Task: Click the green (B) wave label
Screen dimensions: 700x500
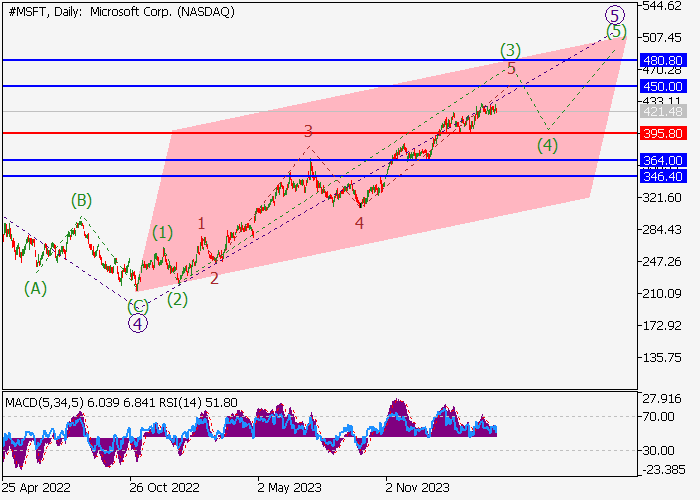Action: click(x=81, y=200)
